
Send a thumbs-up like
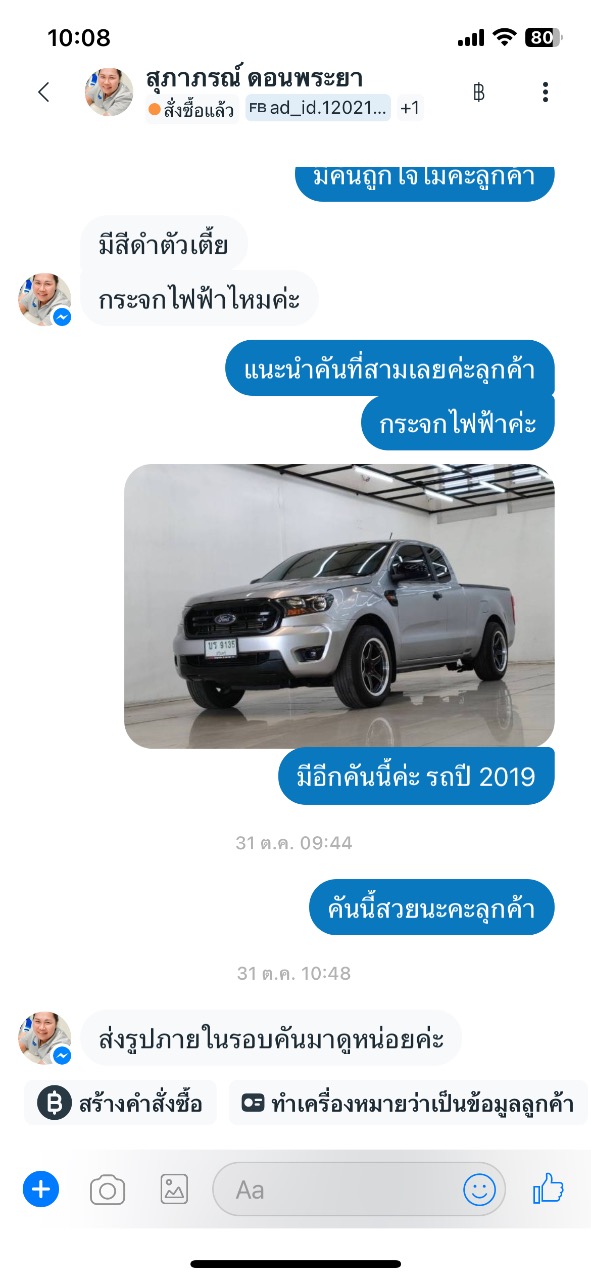point(548,1188)
